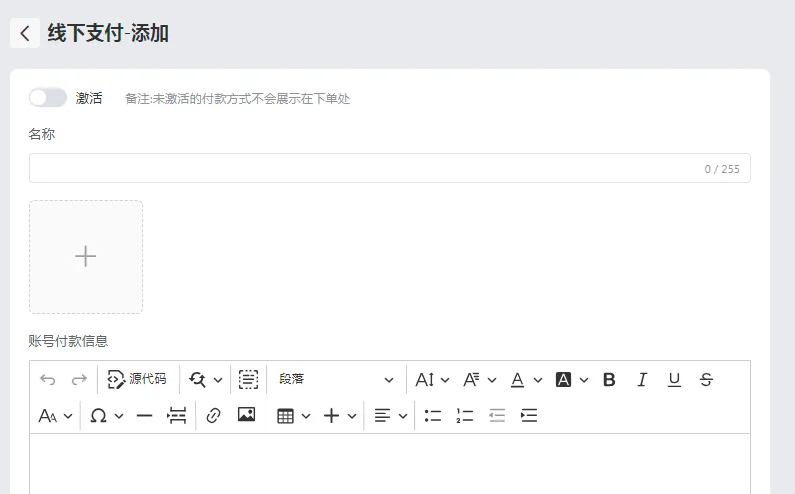Open the text alignment tool
This screenshot has width=795, height=494.
pos(382,416)
